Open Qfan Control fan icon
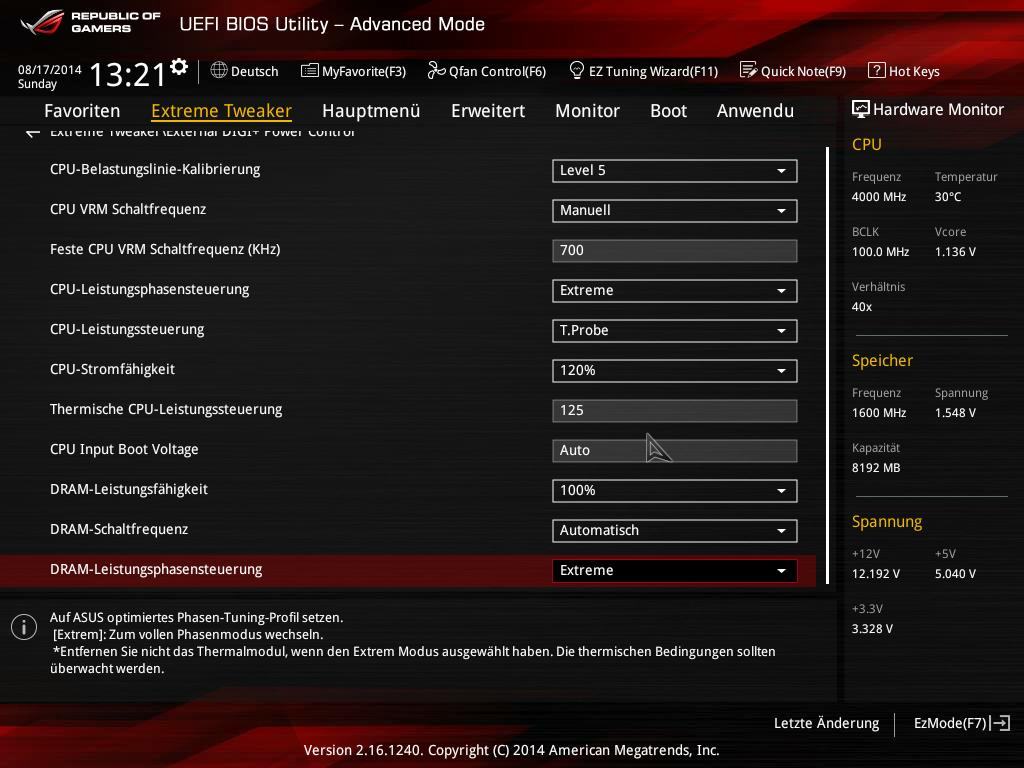 [436, 70]
